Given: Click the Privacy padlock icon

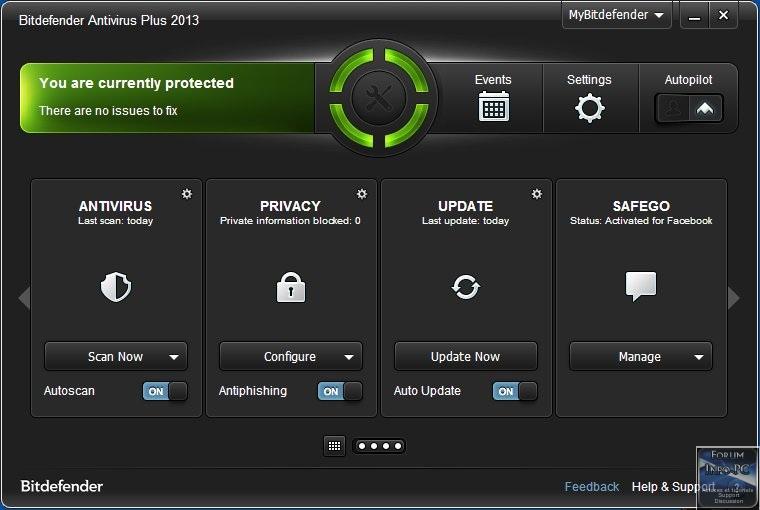Looking at the screenshot, I should coord(291,287).
